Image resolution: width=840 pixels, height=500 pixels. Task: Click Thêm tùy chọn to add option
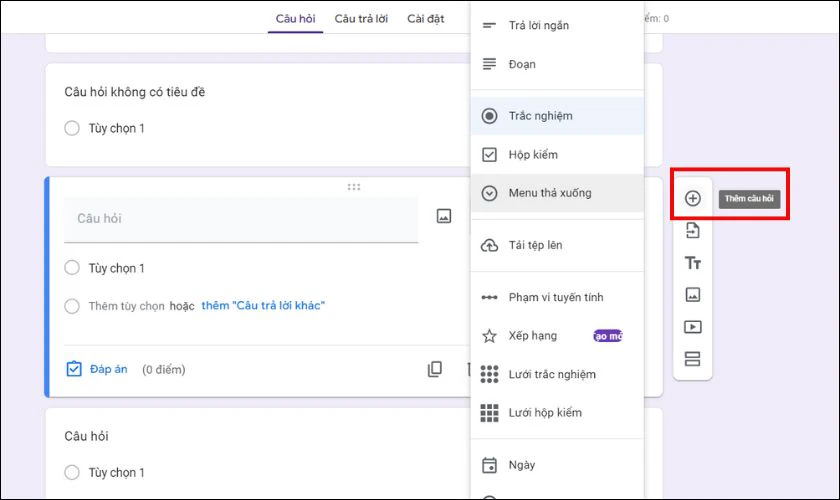tap(126, 306)
